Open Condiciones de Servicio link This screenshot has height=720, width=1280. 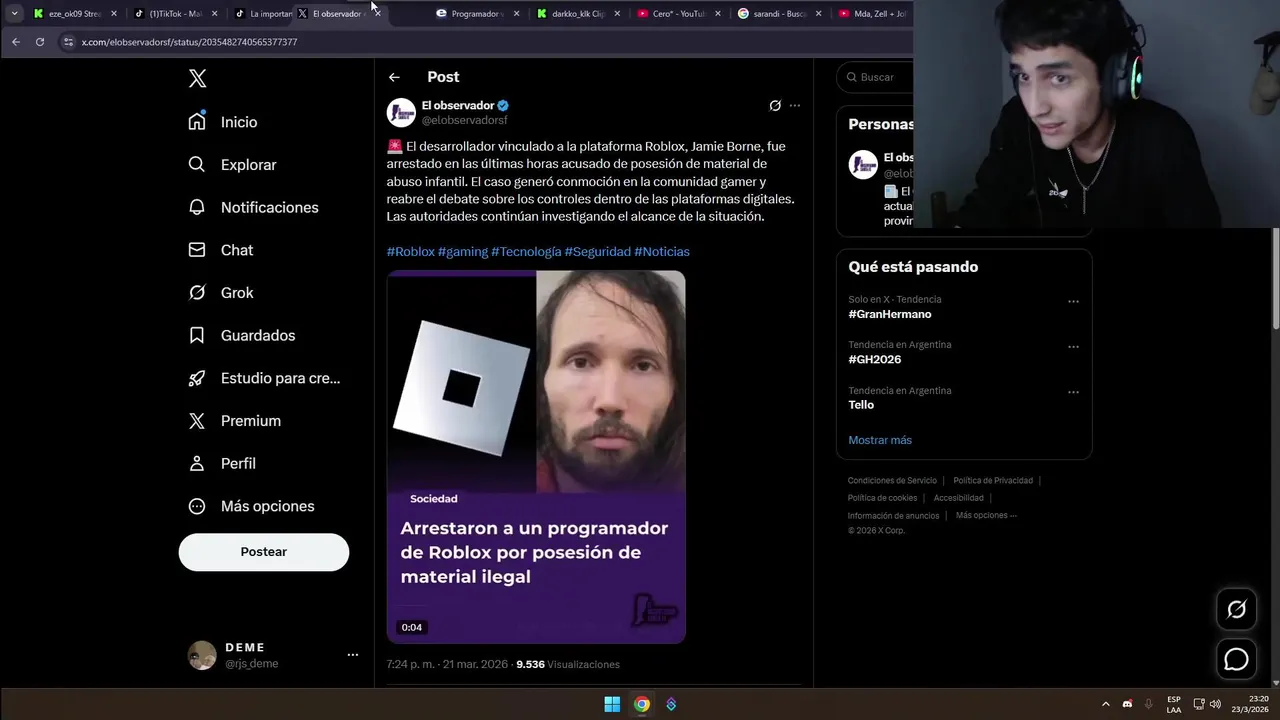coord(892,481)
